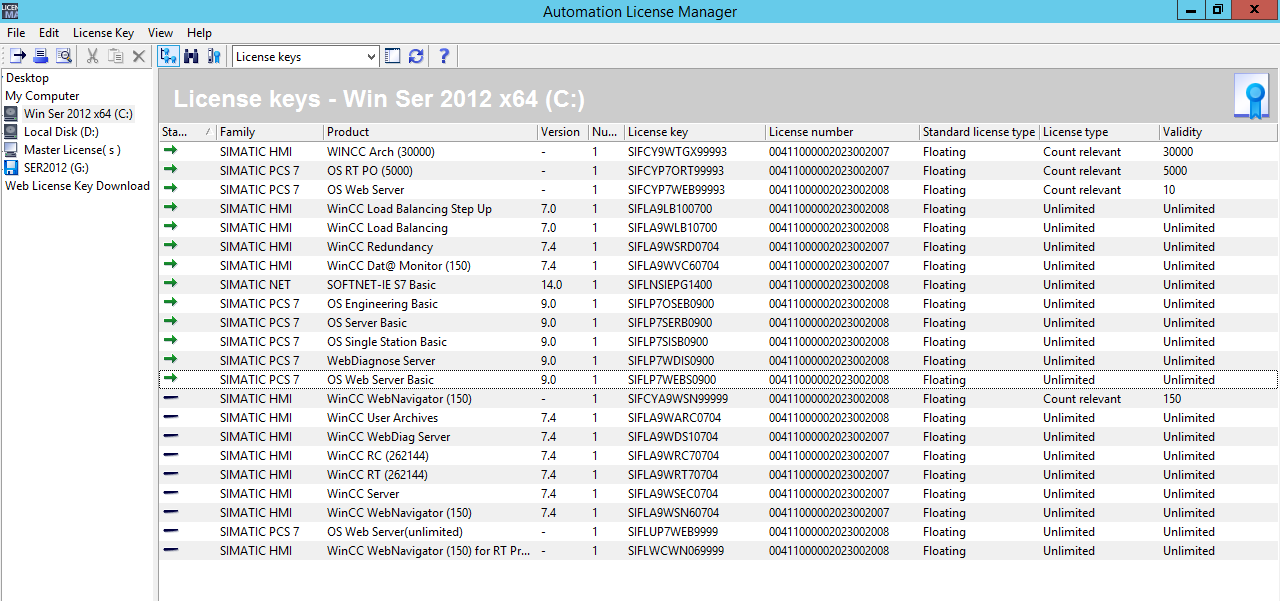Select WinCC Load Balancing Step Up product
The width and height of the screenshot is (1280, 601).
[409, 209]
